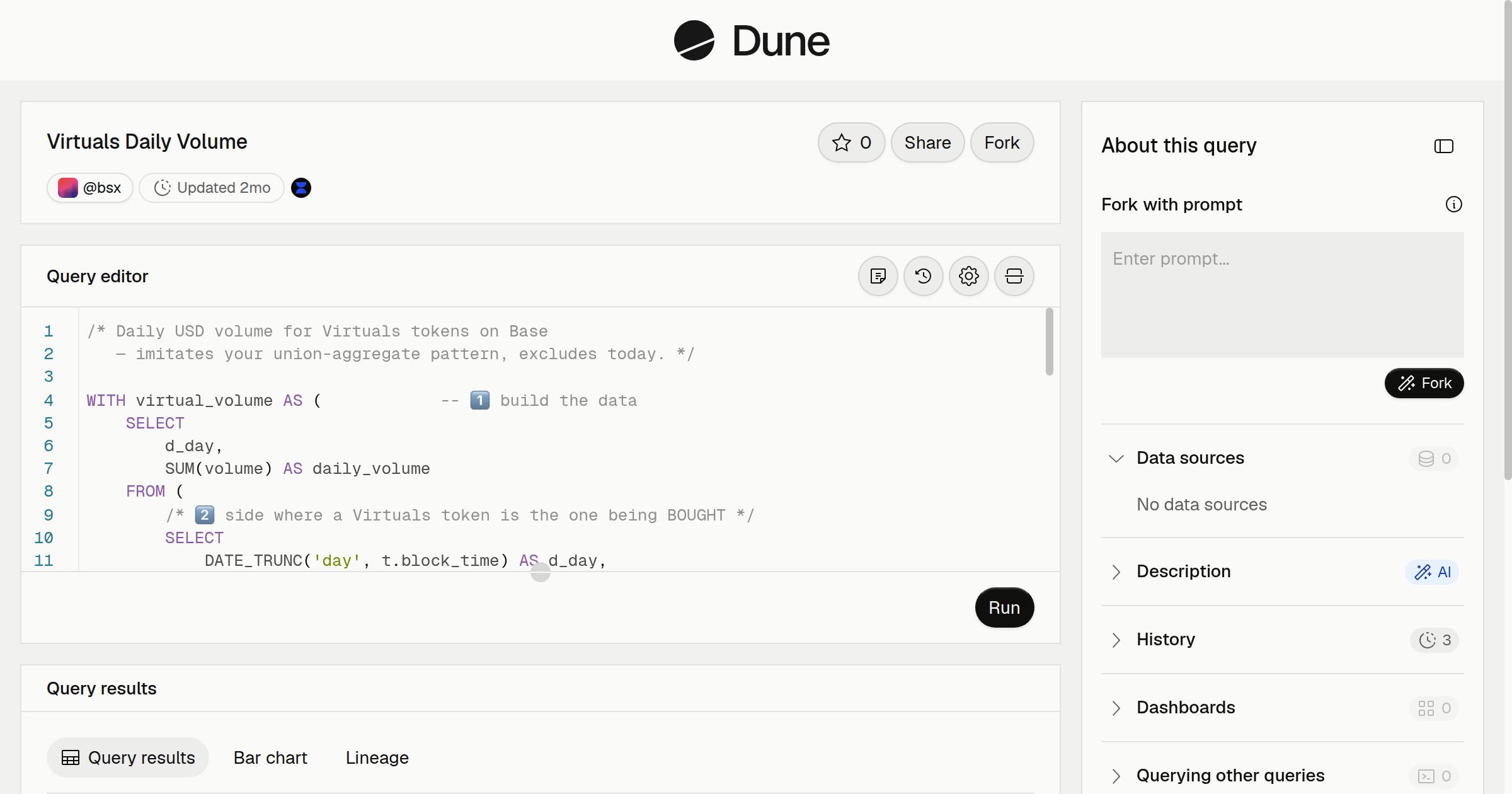Click info icon next to Fork with prompt
1512x794 pixels.
[1453, 204]
